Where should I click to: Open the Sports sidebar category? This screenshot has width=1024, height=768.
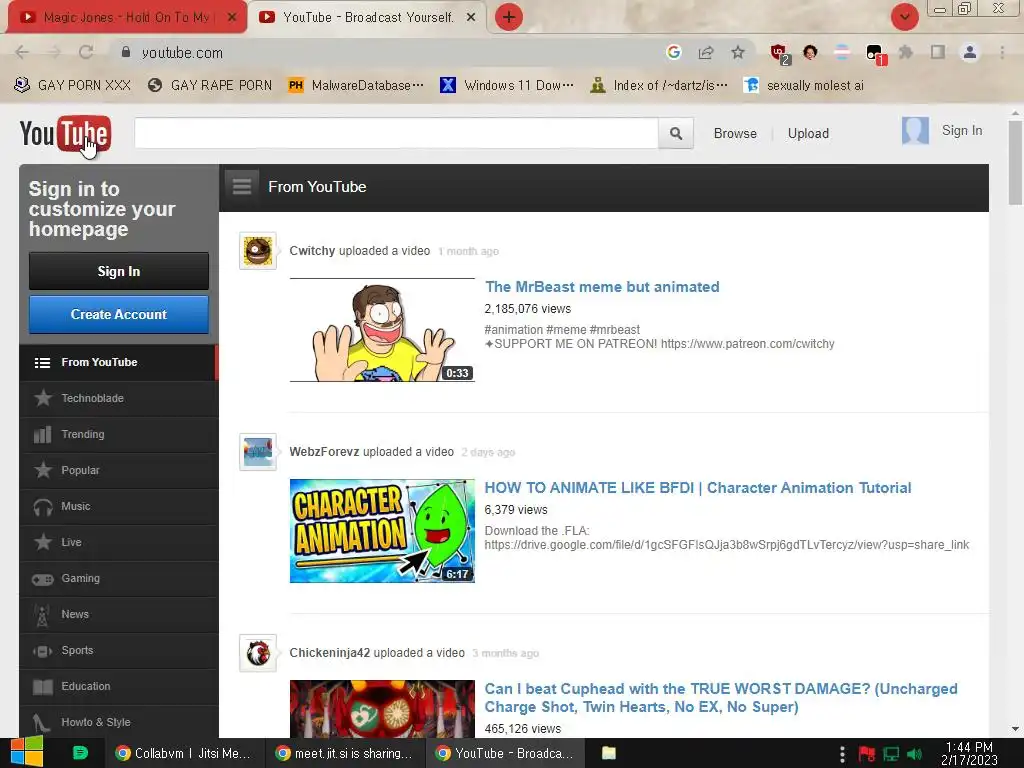tap(119, 650)
